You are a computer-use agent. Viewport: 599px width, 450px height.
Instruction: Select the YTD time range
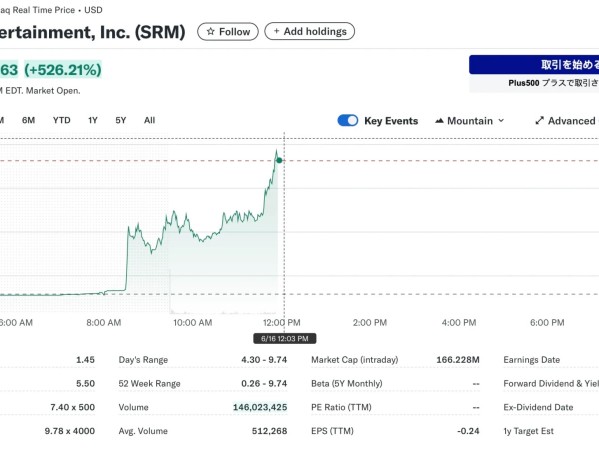(62, 120)
